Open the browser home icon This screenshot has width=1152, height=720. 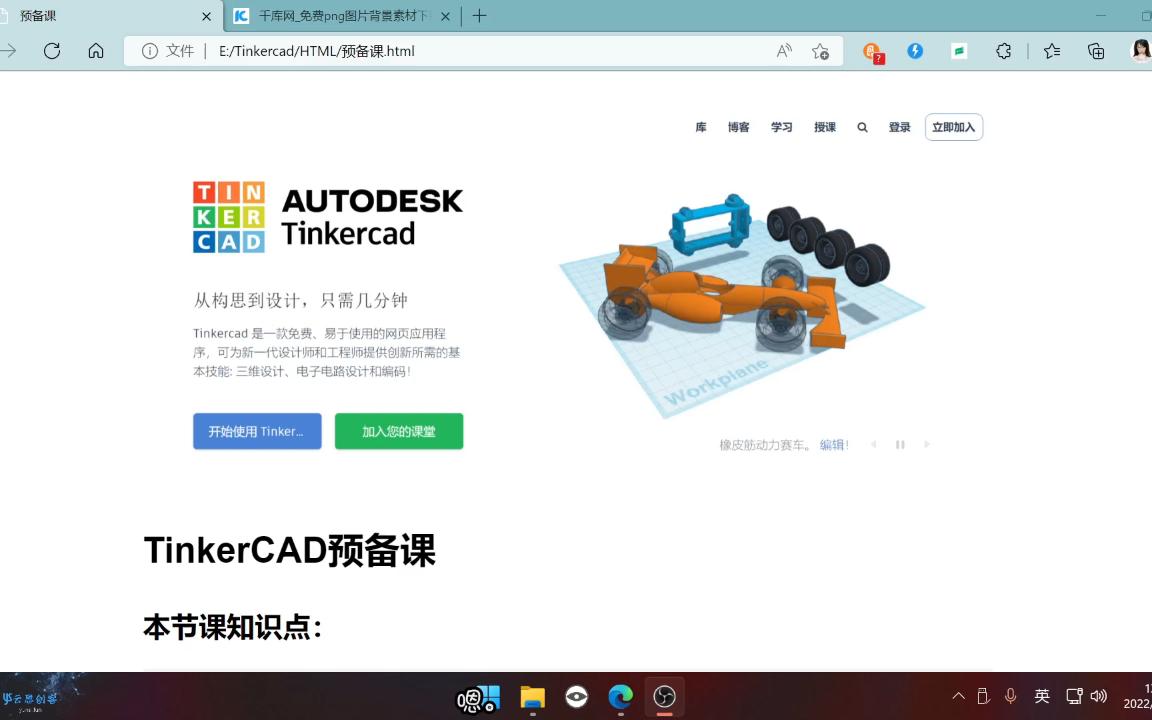tap(95, 51)
